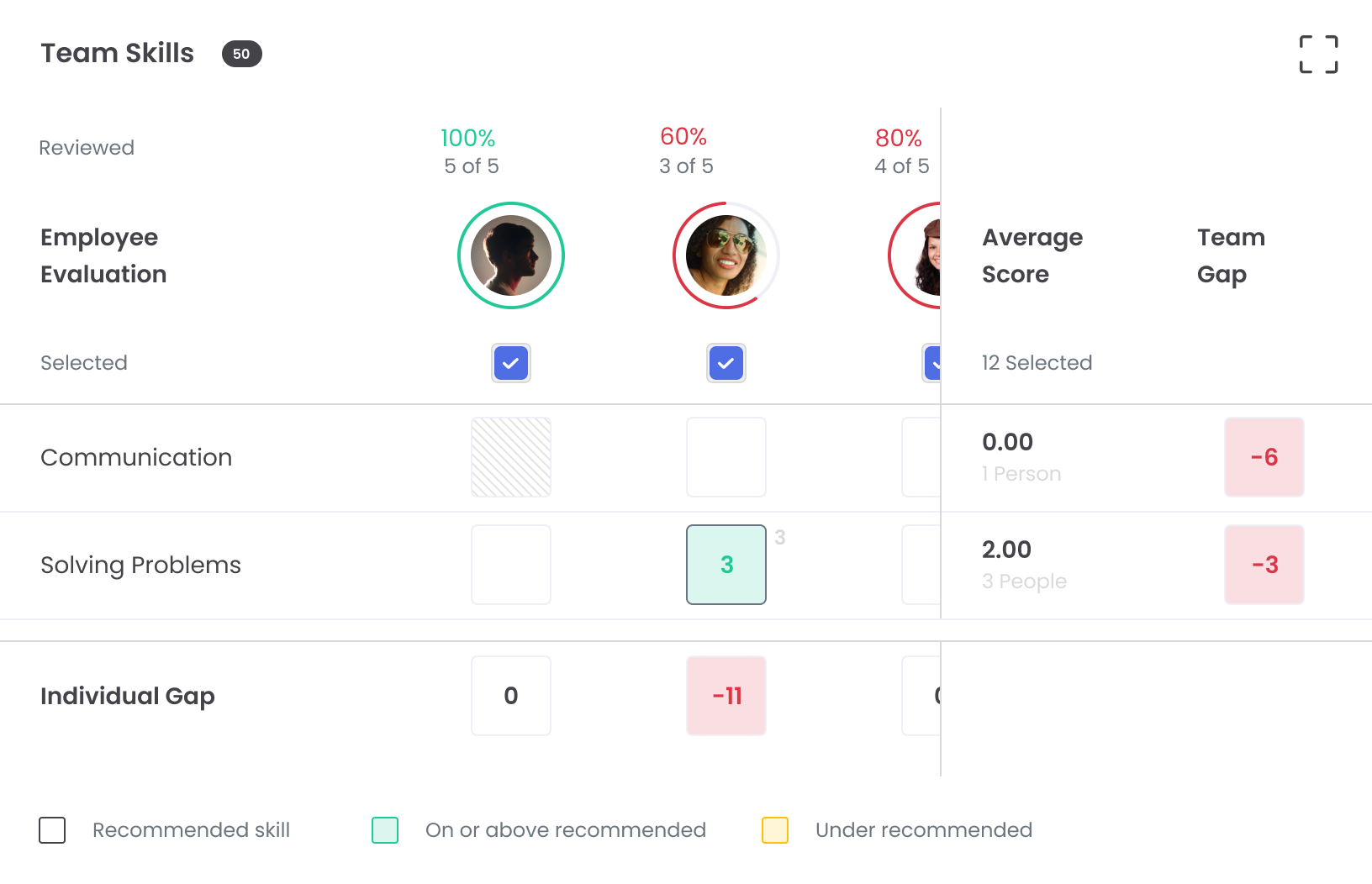Click the yellow Under recommended legend swatch

pyautogui.click(x=775, y=830)
